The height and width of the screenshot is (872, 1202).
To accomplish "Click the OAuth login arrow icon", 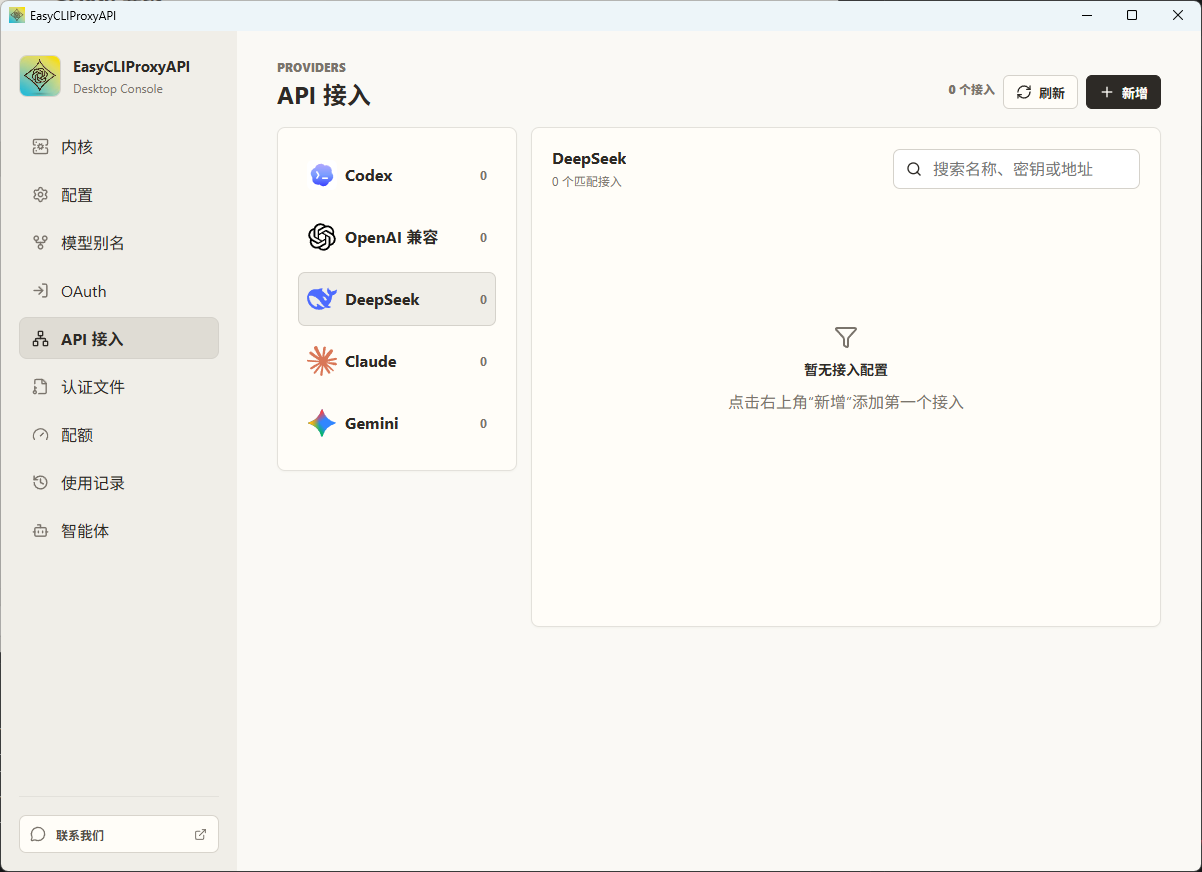I will [40, 291].
